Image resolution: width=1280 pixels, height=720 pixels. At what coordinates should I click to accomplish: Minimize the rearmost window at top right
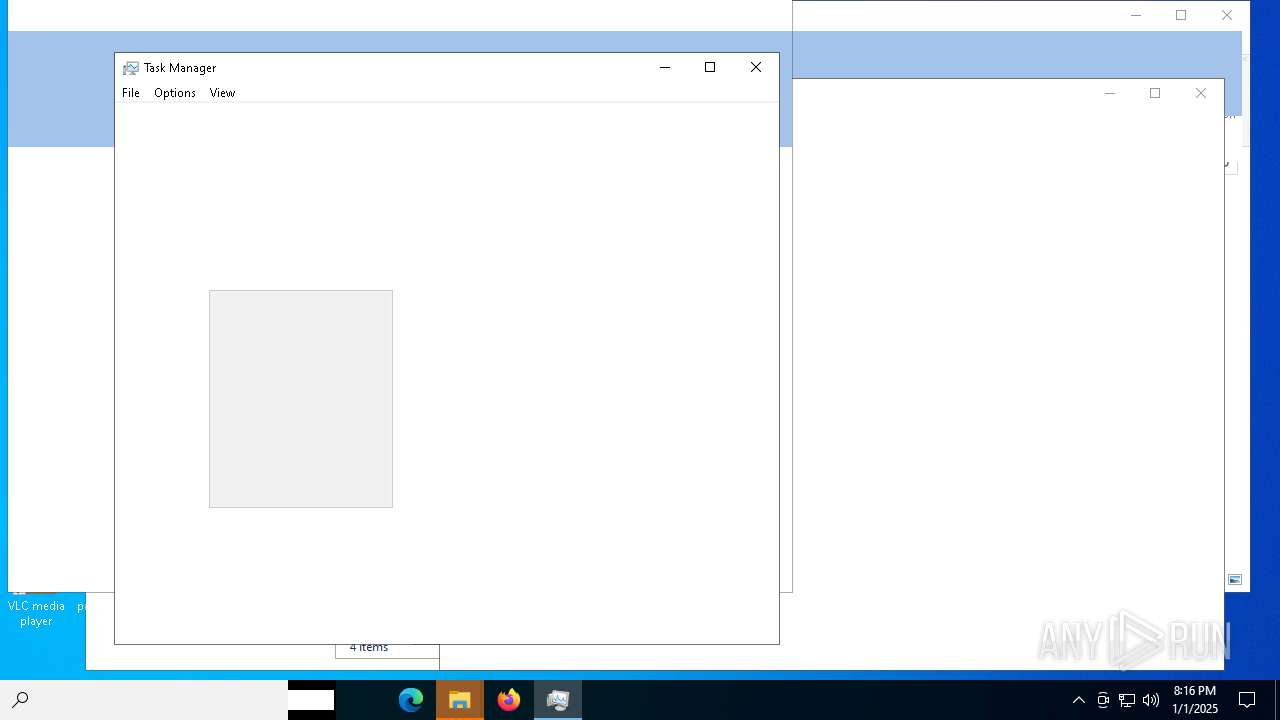point(1135,15)
